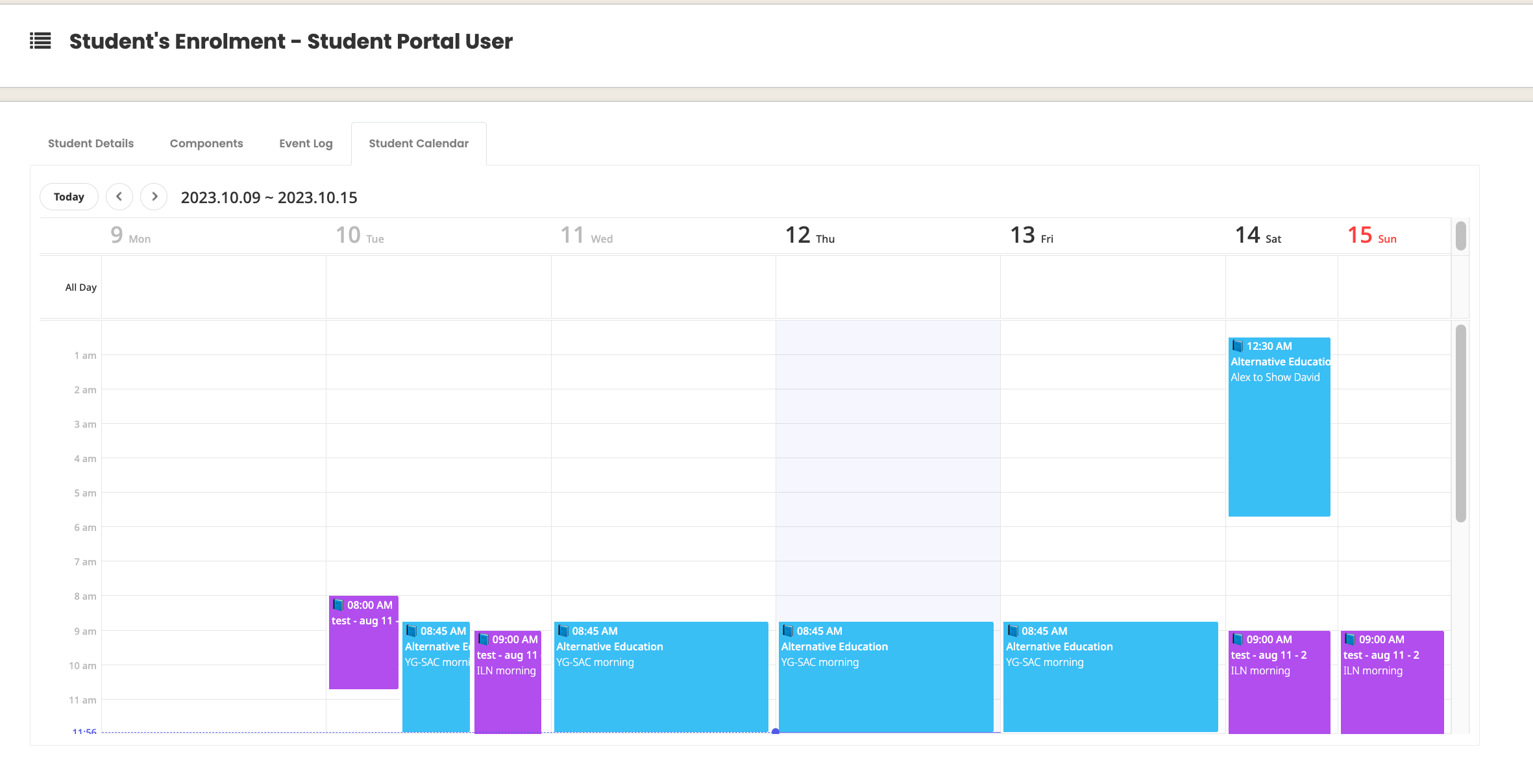This screenshot has width=1533, height=784.
Task: Click the 13 Fri day header
Action: click(1032, 235)
